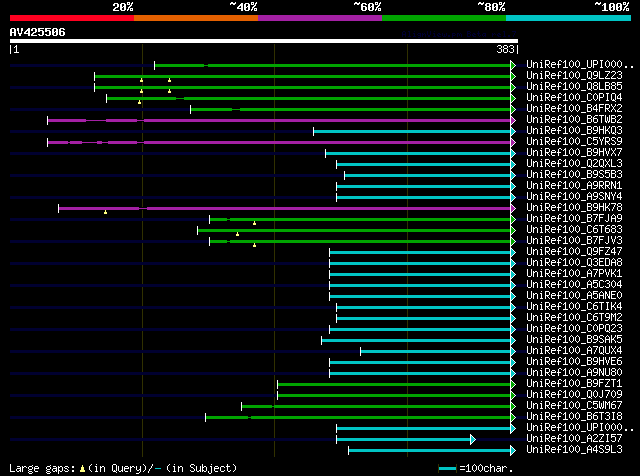This screenshot has height=476, width=640.
Task: Click the purple arrowhead on the C5YRS9 row
Action: [513, 142]
